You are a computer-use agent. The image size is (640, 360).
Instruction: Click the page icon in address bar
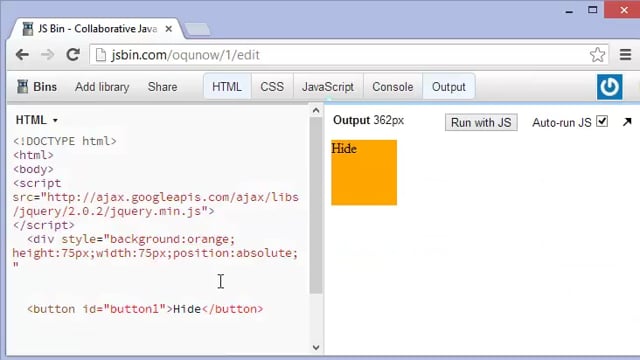pyautogui.click(x=100, y=55)
